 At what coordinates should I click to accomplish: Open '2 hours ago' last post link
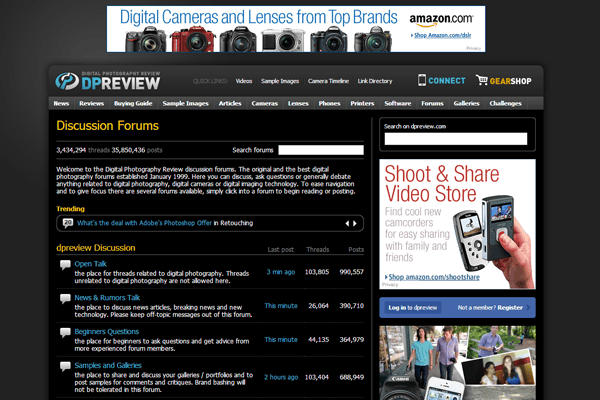pos(281,377)
